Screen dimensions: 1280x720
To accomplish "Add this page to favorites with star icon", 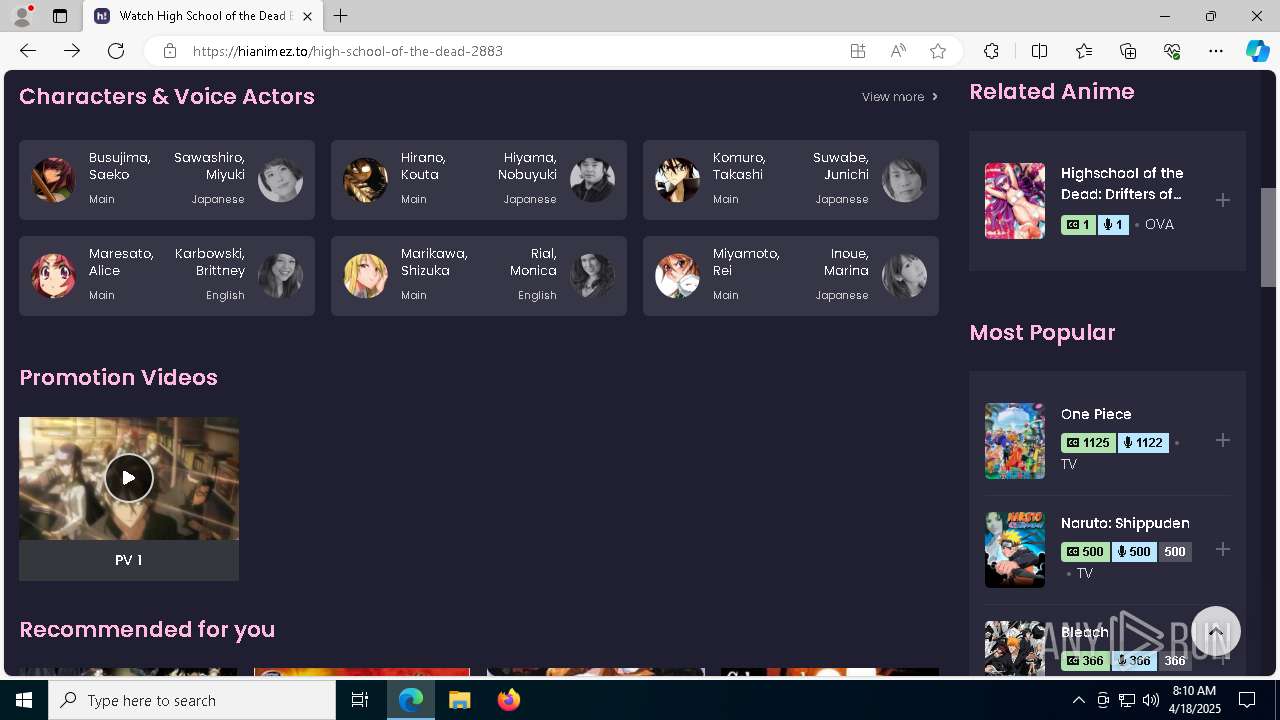I will coord(938,51).
